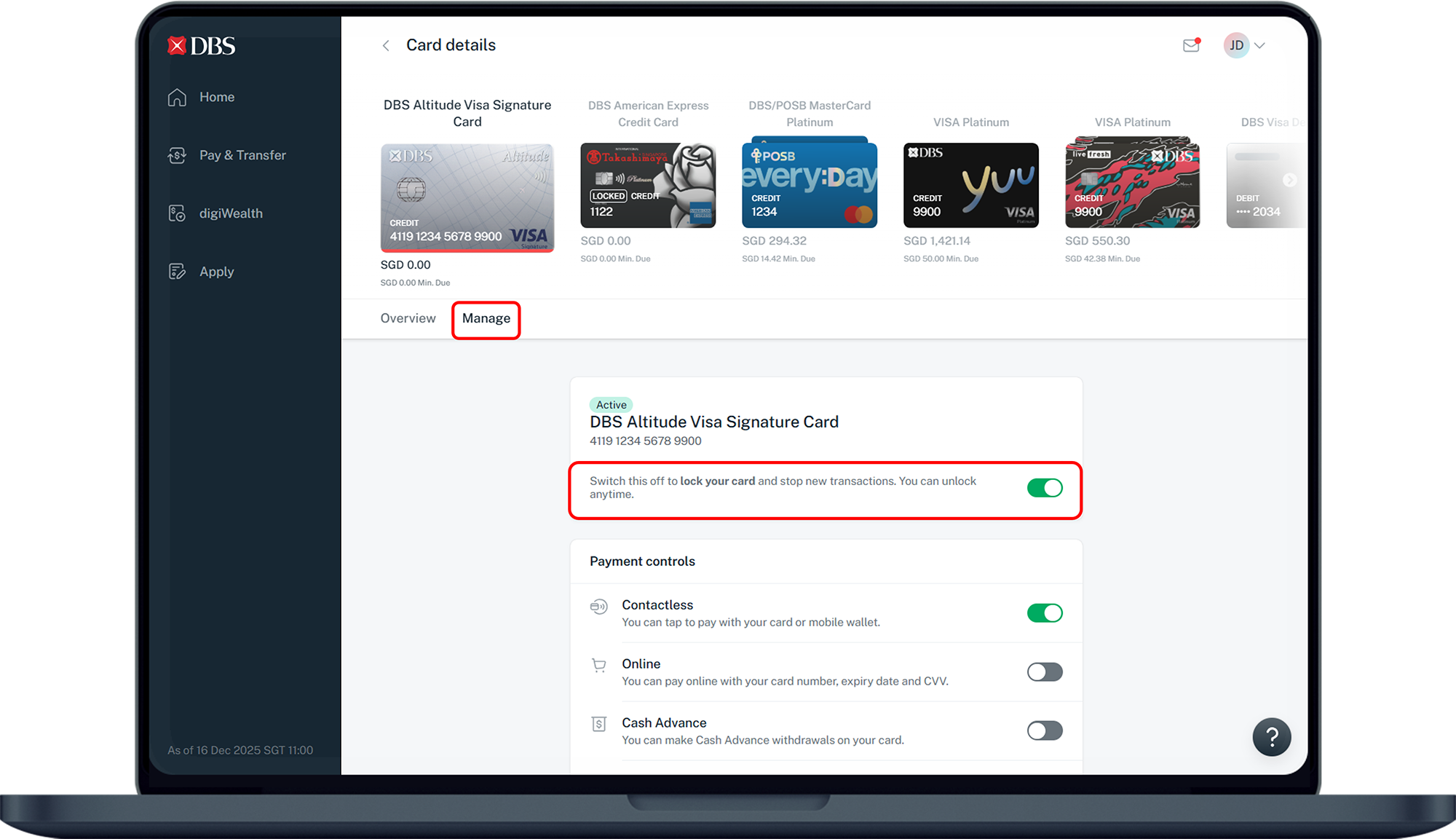Image resolution: width=1456 pixels, height=839 pixels.
Task: Open the Home sidebar icon
Action: pos(177,97)
